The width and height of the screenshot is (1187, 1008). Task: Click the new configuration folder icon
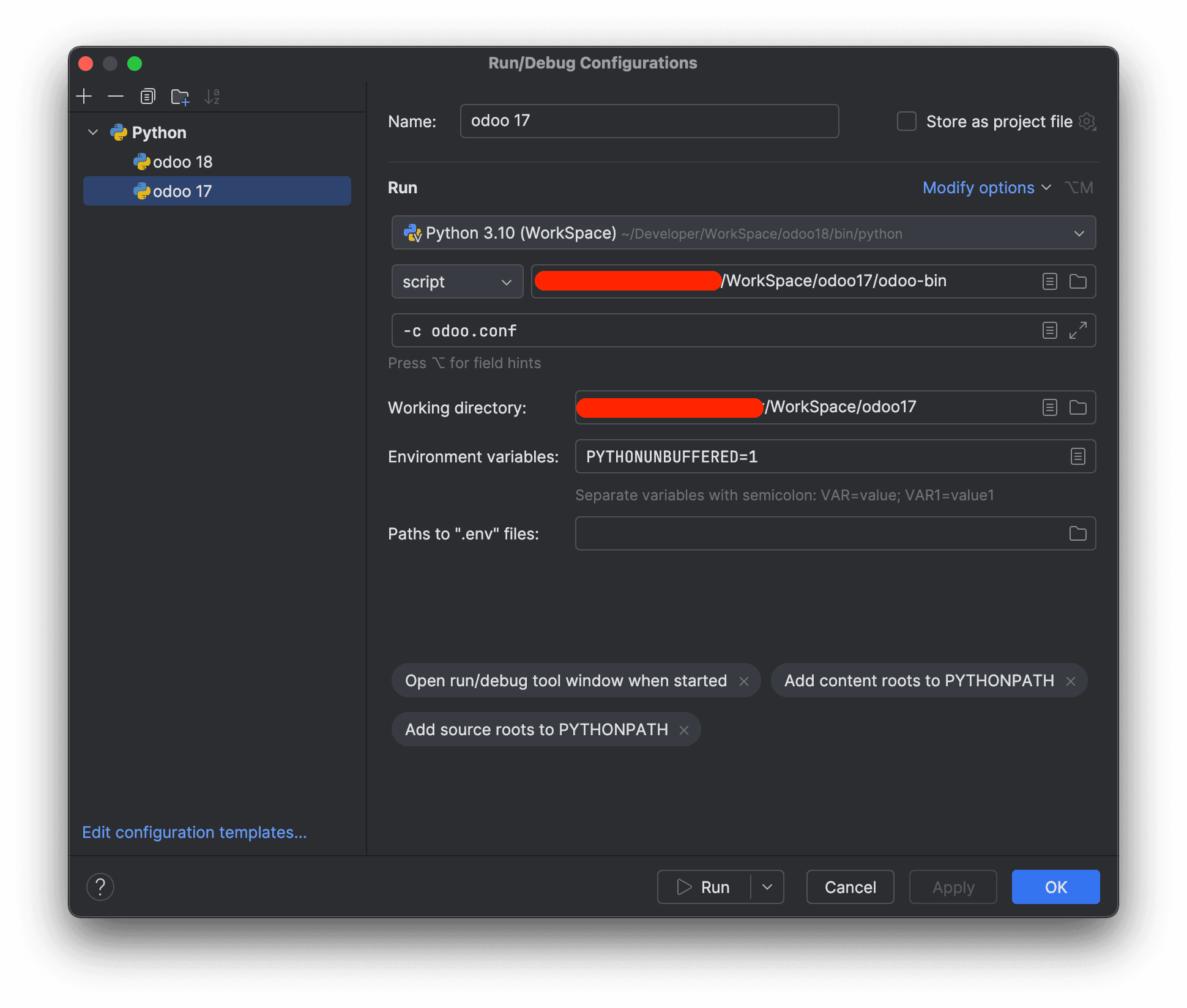click(178, 96)
